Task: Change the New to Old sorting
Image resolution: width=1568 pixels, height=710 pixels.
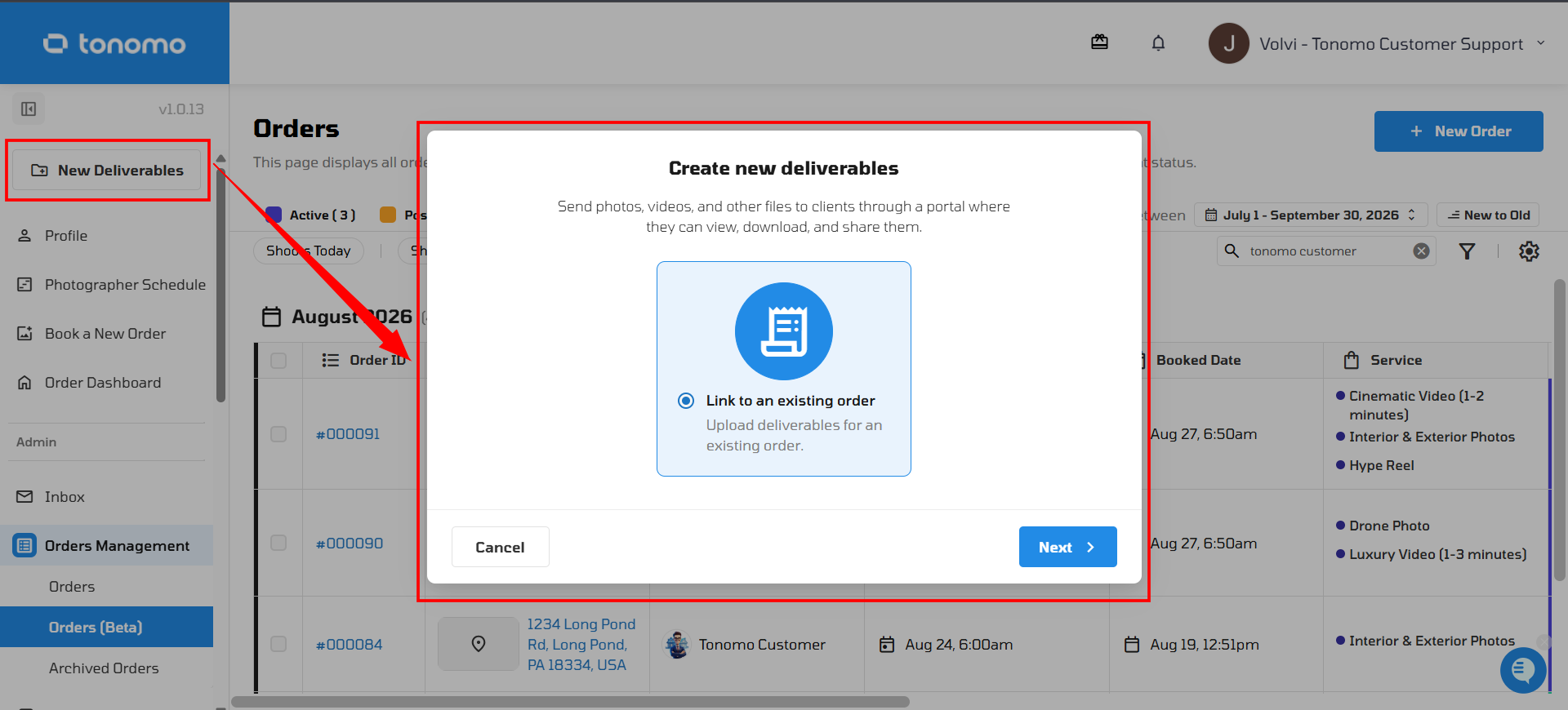Action: (x=1488, y=215)
